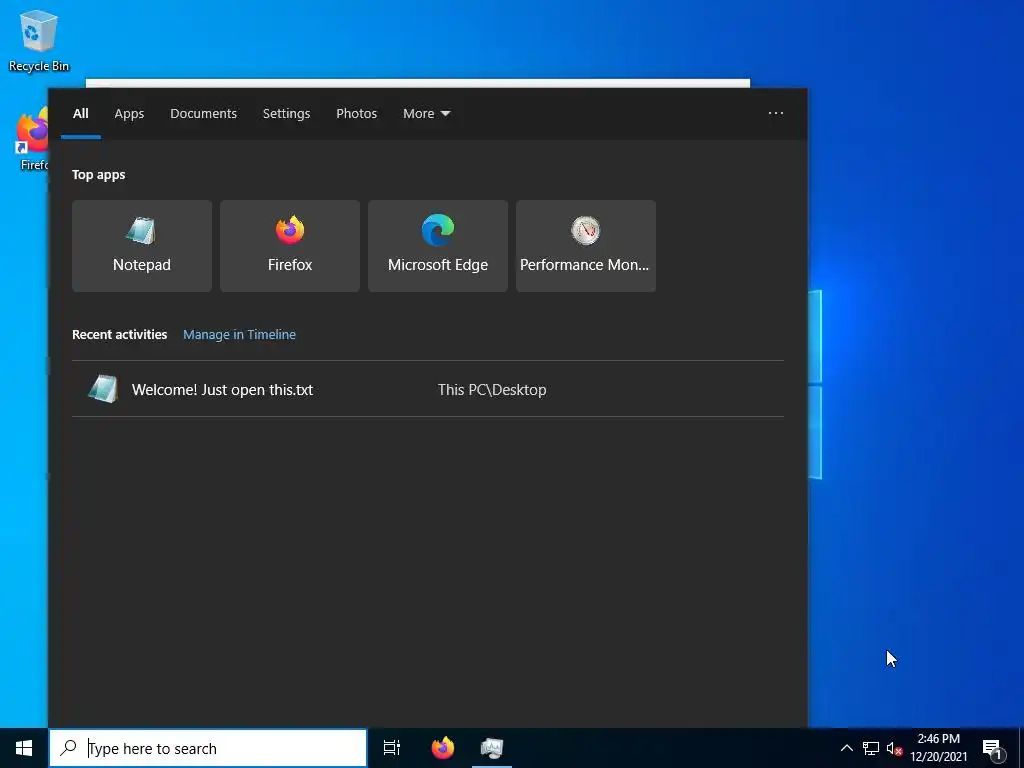Click Show desktop strip at taskbar end
1024x768 pixels.
[1021, 748]
